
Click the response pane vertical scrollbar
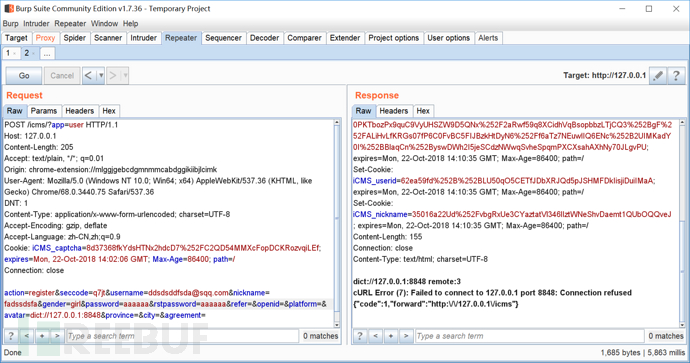pyautogui.click(x=682, y=224)
